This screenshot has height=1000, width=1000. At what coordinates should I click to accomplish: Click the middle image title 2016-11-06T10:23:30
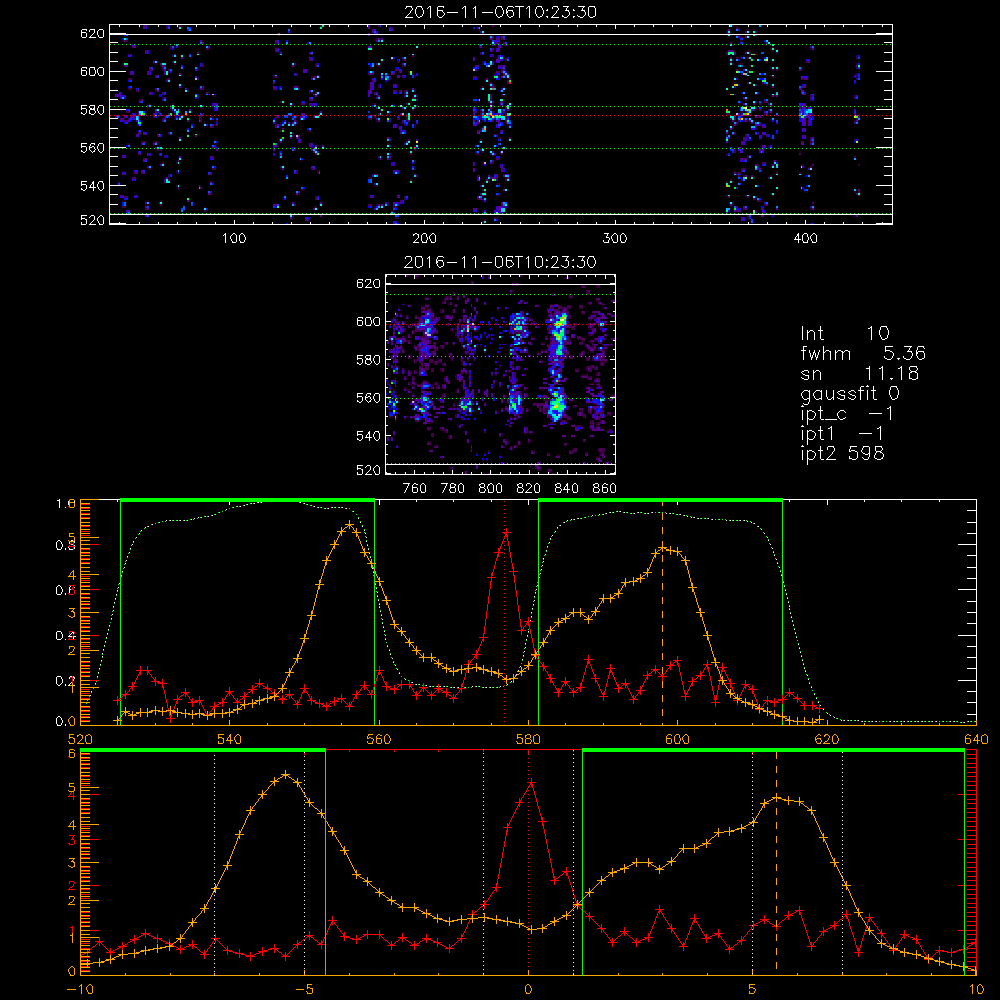click(500, 262)
